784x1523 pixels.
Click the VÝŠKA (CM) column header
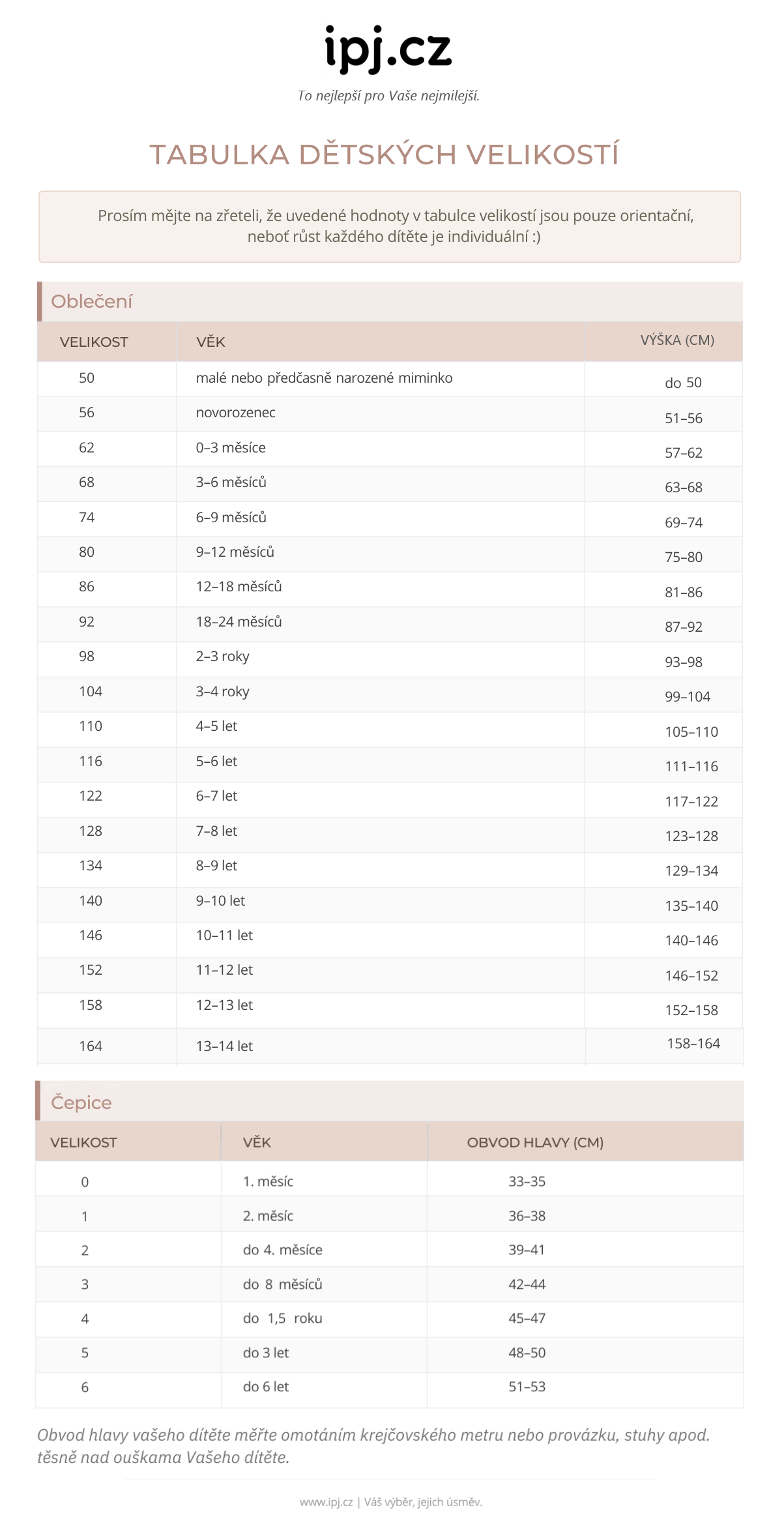click(x=677, y=340)
